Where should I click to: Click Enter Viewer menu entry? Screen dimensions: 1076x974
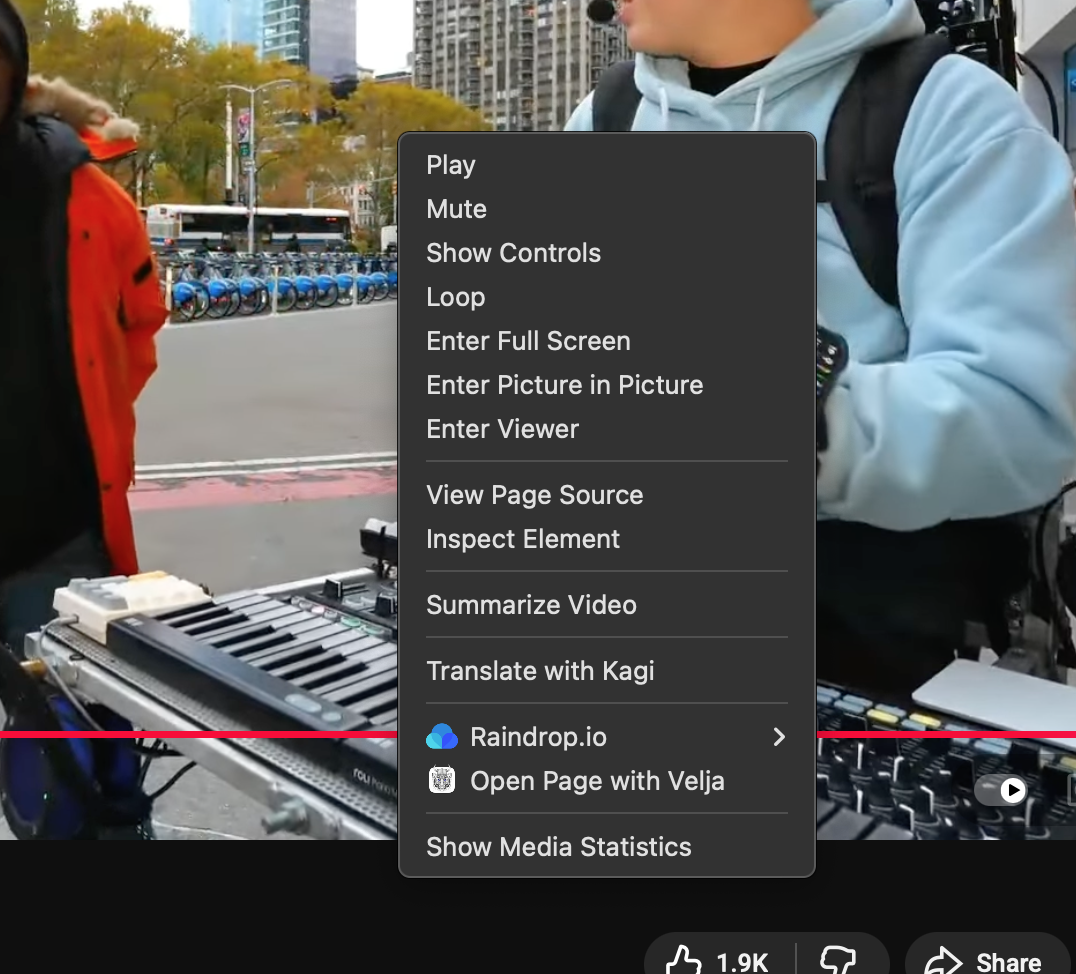tap(502, 429)
